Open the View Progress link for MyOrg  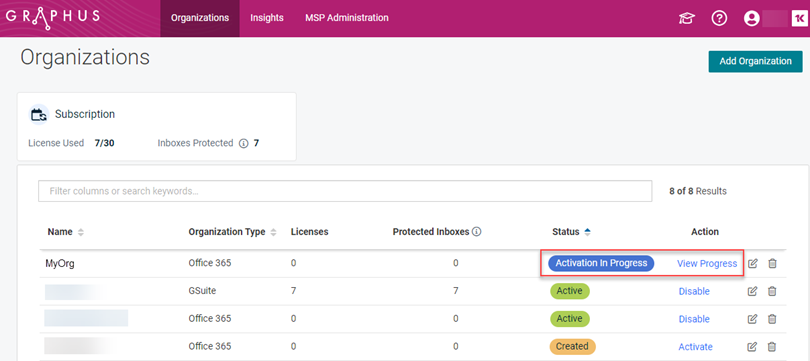click(x=707, y=263)
